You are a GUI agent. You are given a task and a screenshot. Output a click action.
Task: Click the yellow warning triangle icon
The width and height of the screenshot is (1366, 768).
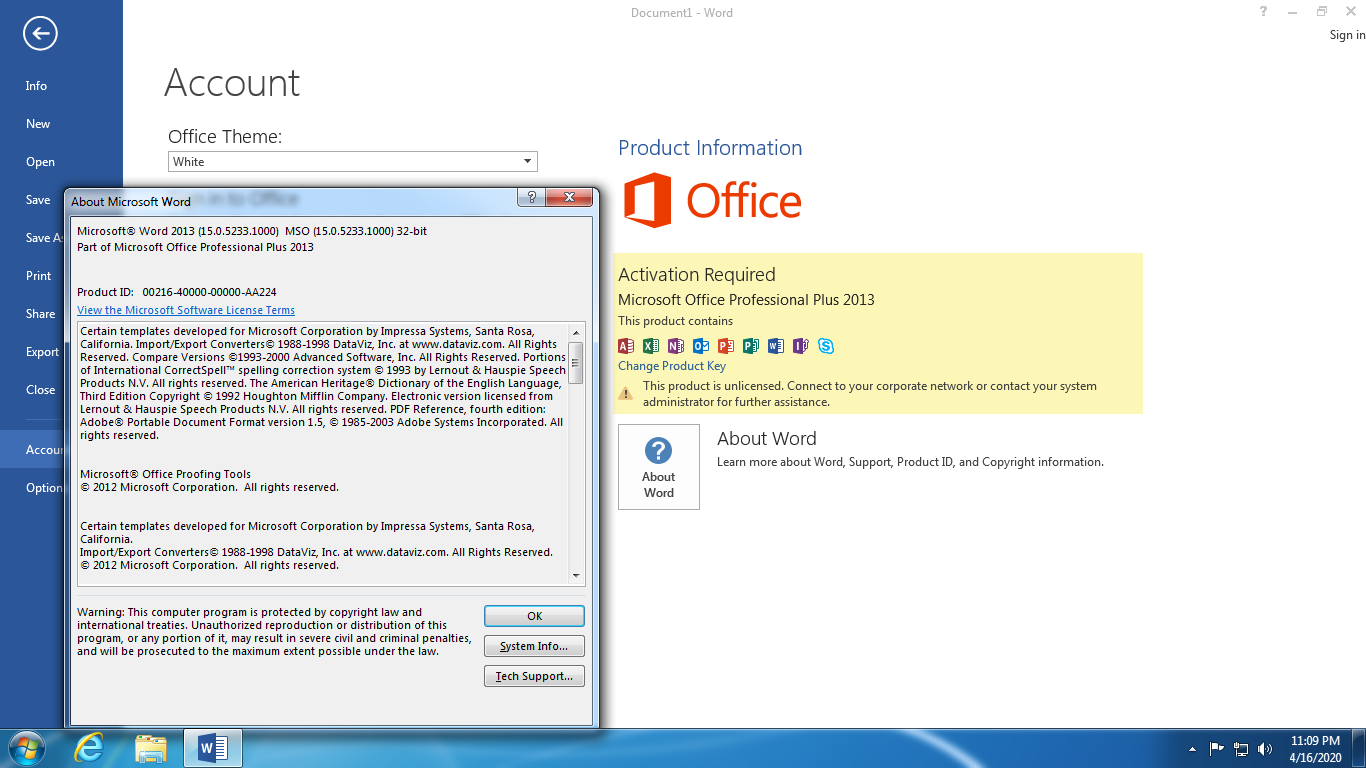(x=626, y=394)
